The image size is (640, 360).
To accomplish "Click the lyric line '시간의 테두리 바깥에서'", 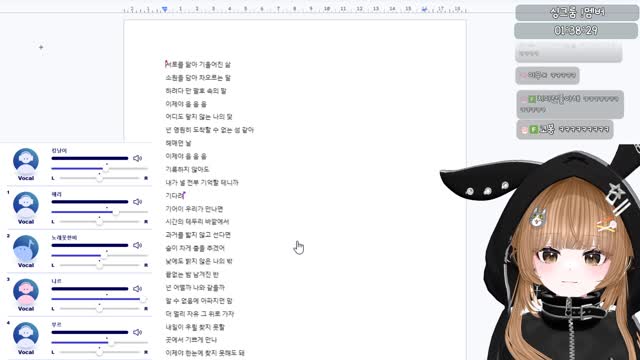I will (x=197, y=222).
